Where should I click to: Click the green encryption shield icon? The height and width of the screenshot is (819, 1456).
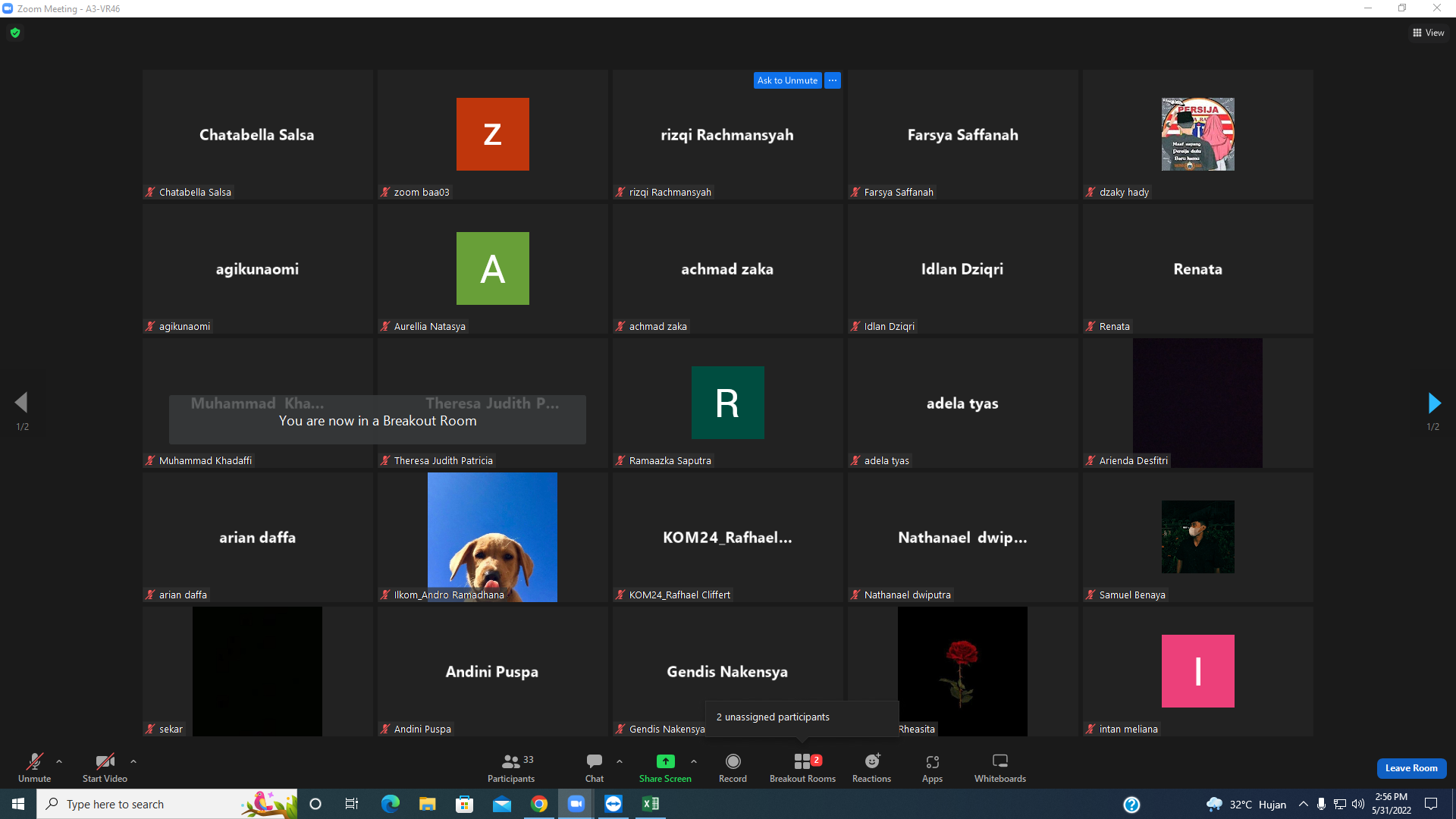click(x=15, y=33)
